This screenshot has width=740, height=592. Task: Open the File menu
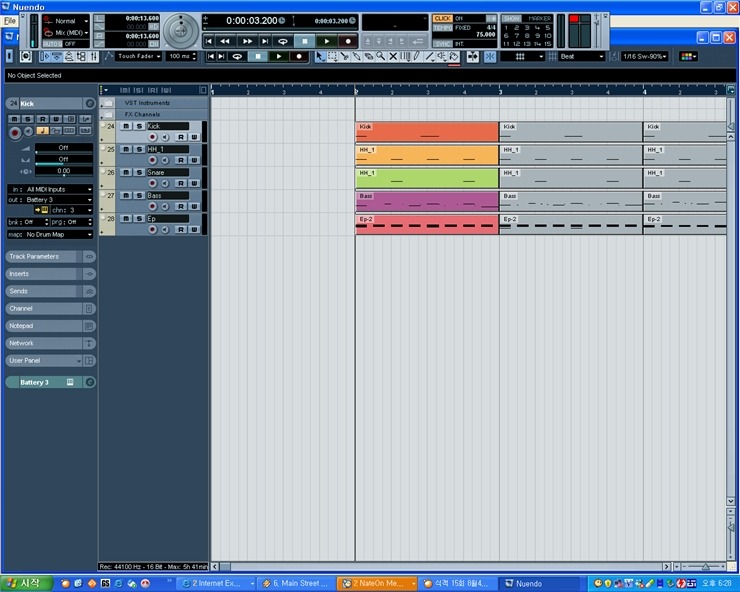tap(10, 20)
